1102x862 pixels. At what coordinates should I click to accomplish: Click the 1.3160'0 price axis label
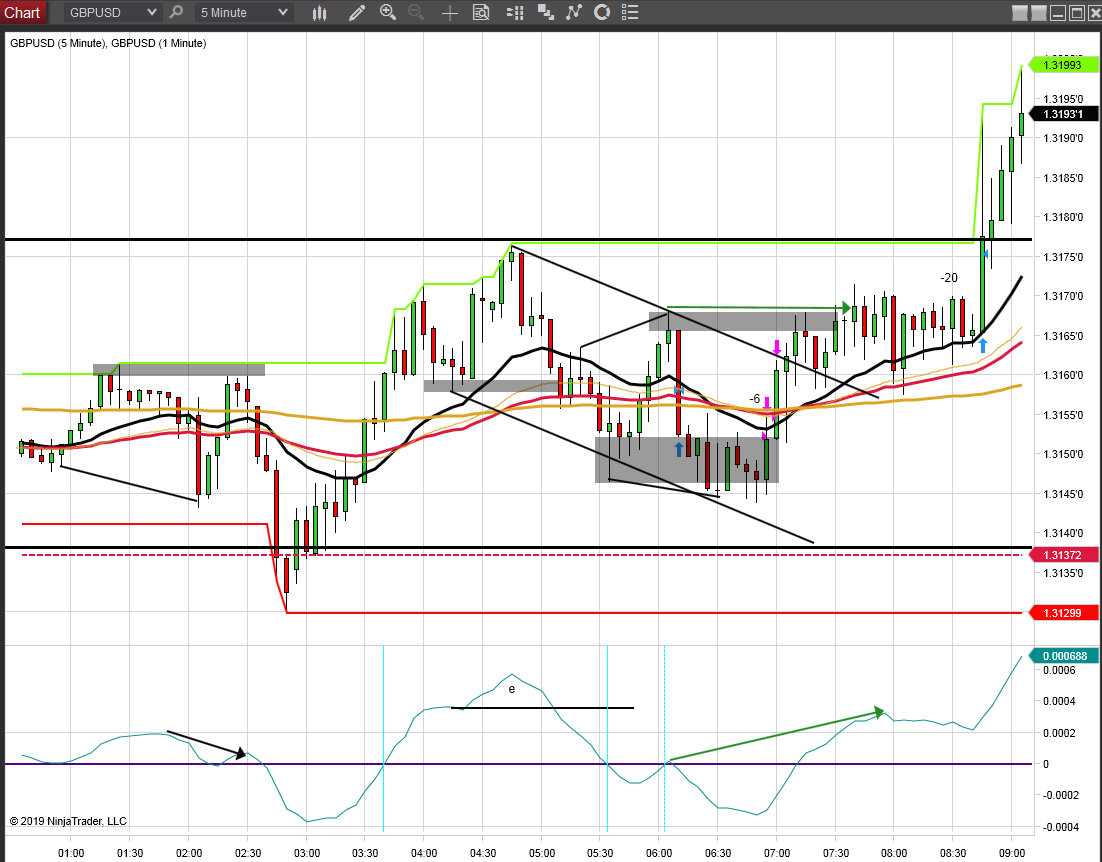[x=1063, y=375]
